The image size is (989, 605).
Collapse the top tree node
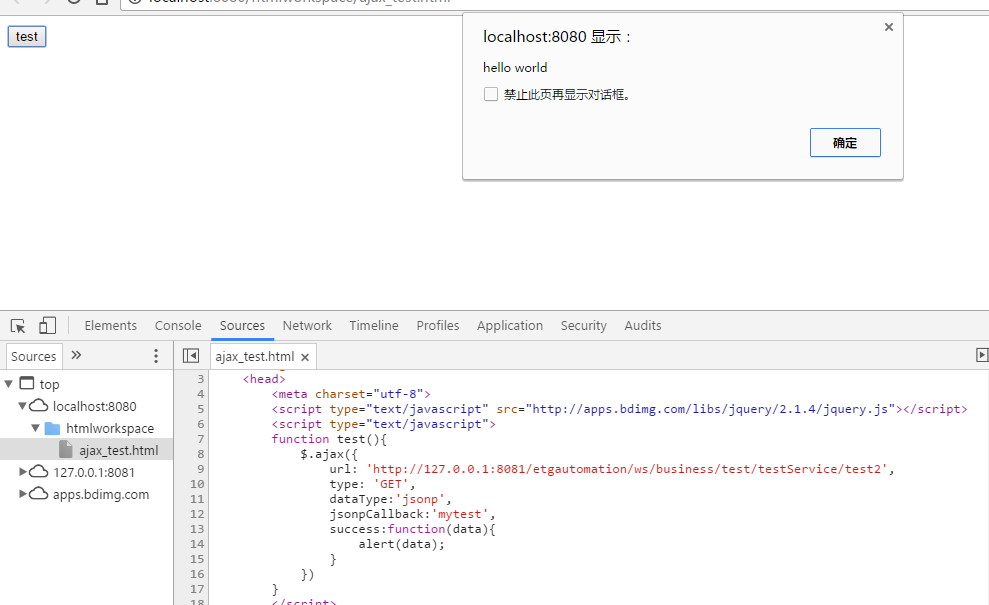[x=9, y=384]
